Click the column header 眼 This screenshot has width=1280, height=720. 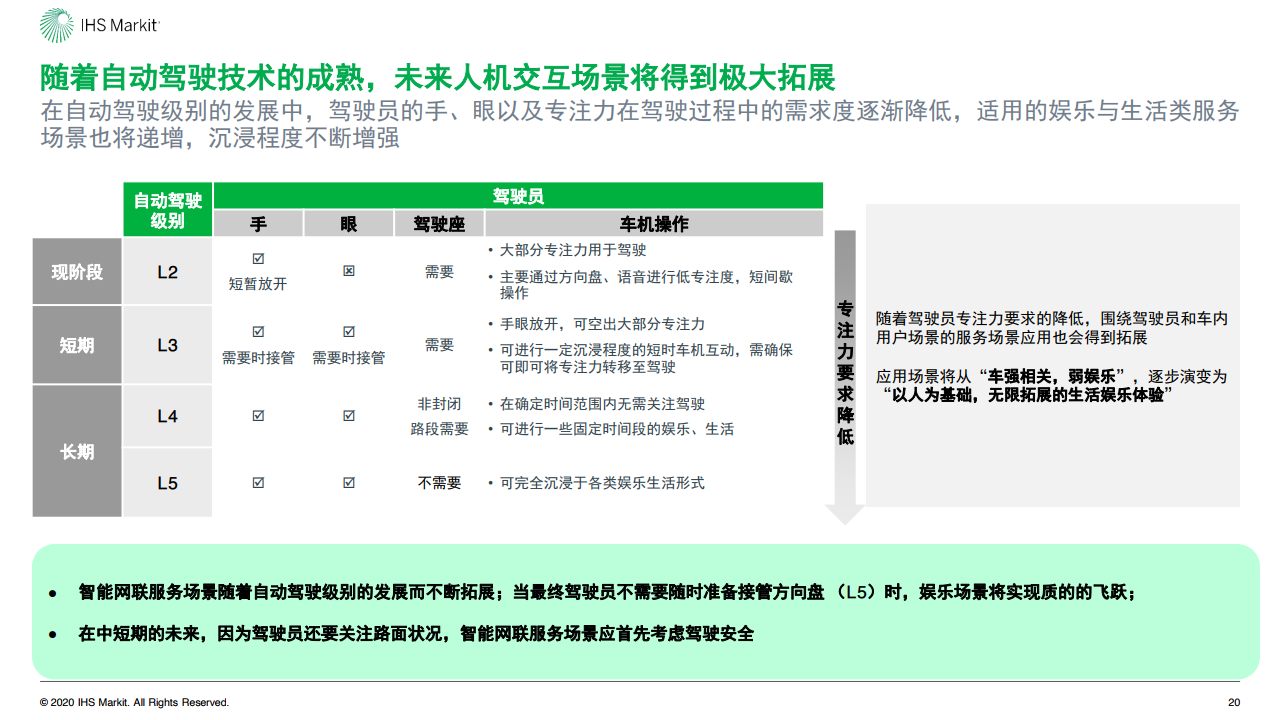click(x=348, y=224)
